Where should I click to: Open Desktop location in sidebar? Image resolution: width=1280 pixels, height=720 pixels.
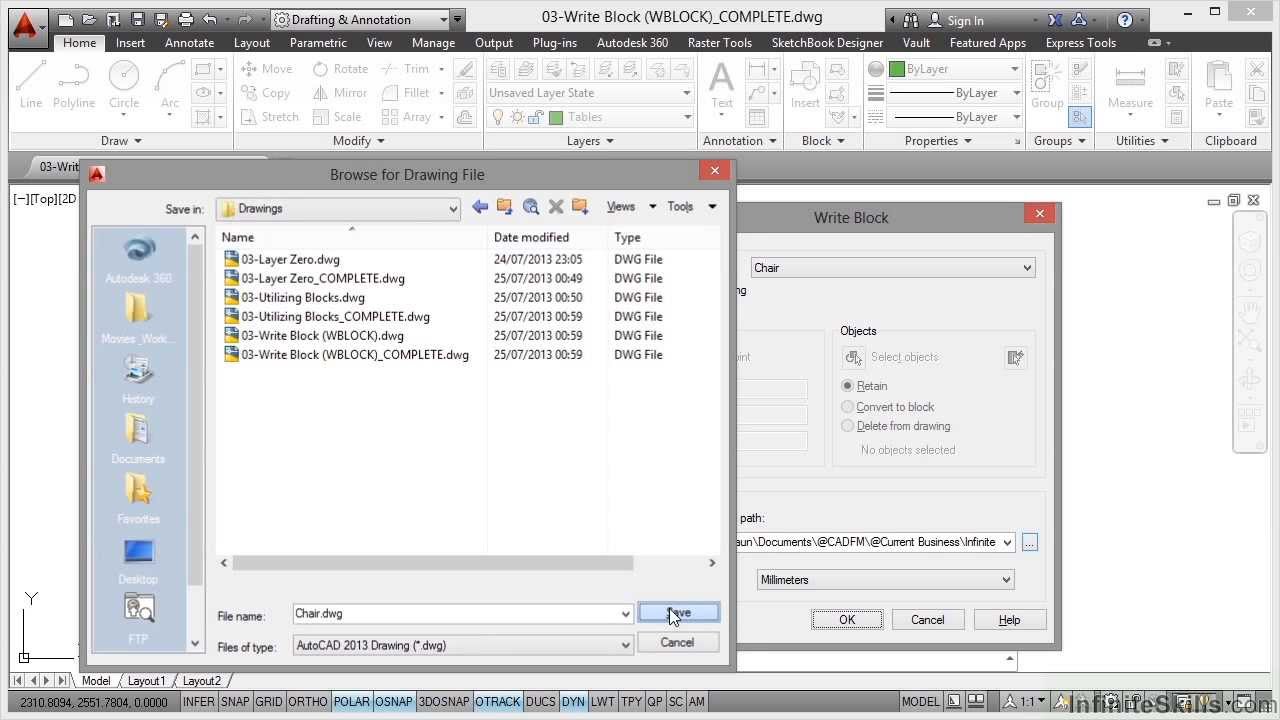(138, 560)
